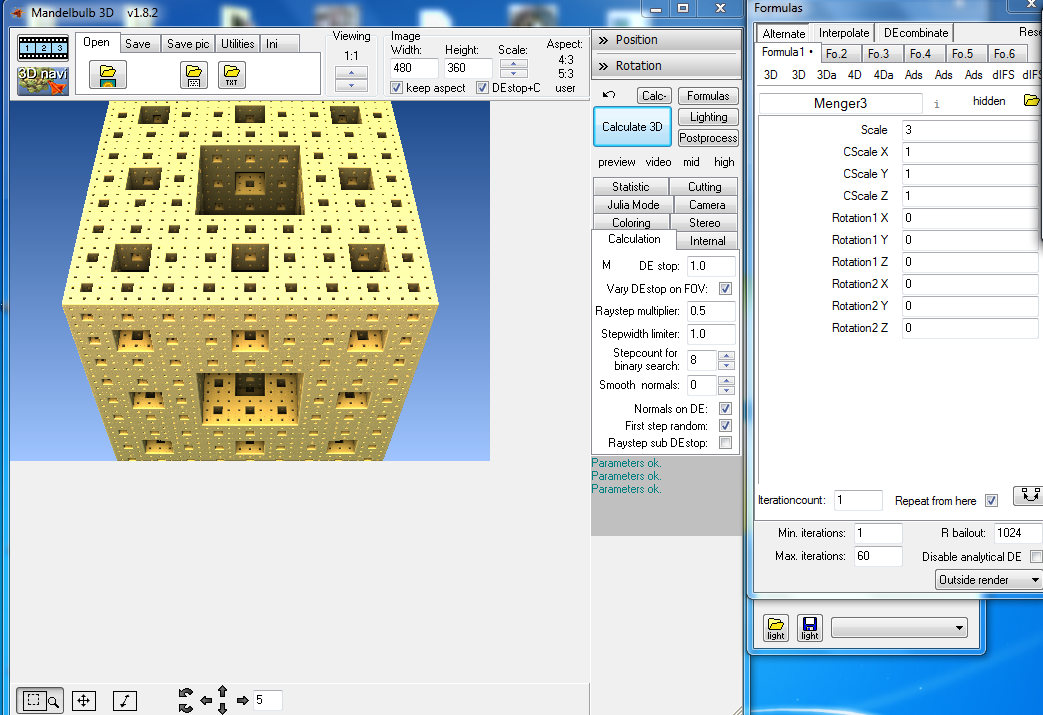Screen dimensions: 1043x715
Task: Load parameters from TXT folder icon
Action: tap(231, 75)
